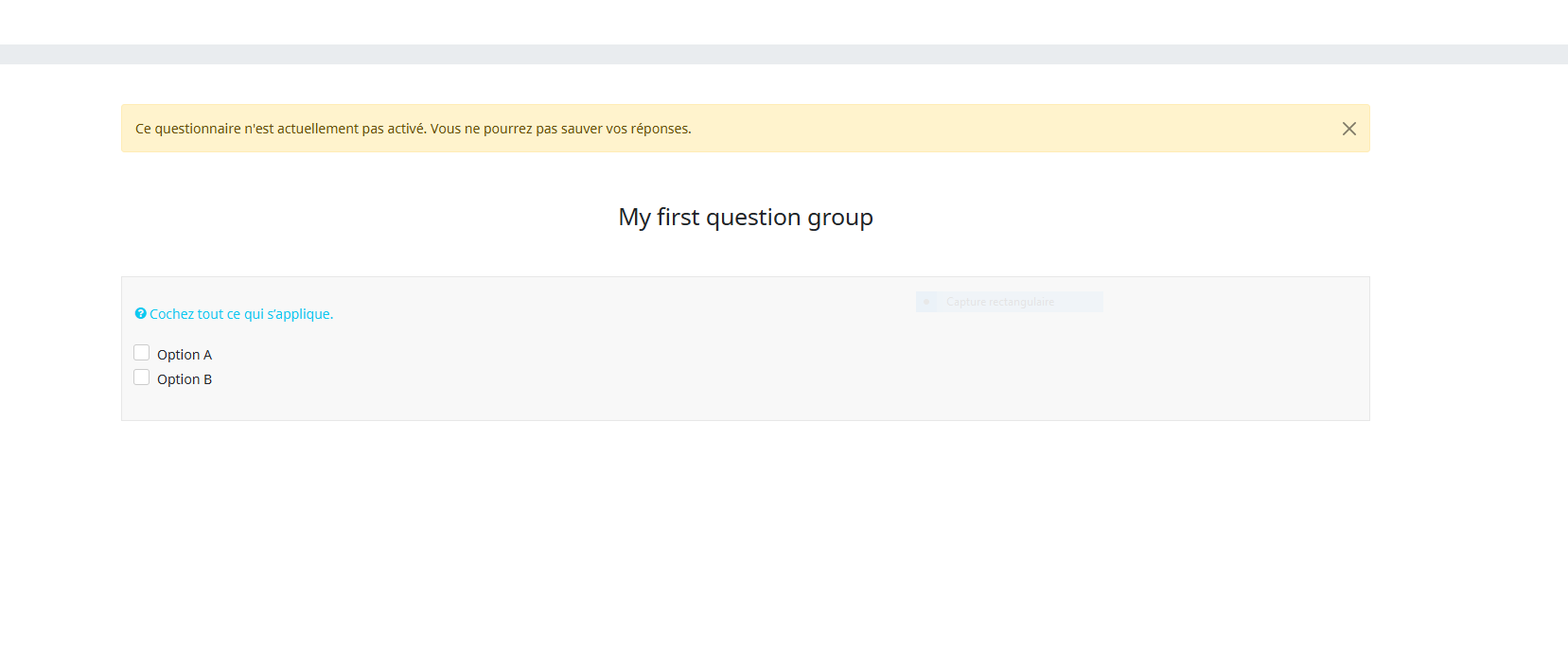Click the "Option B" label text
1568x667 pixels.
click(185, 379)
